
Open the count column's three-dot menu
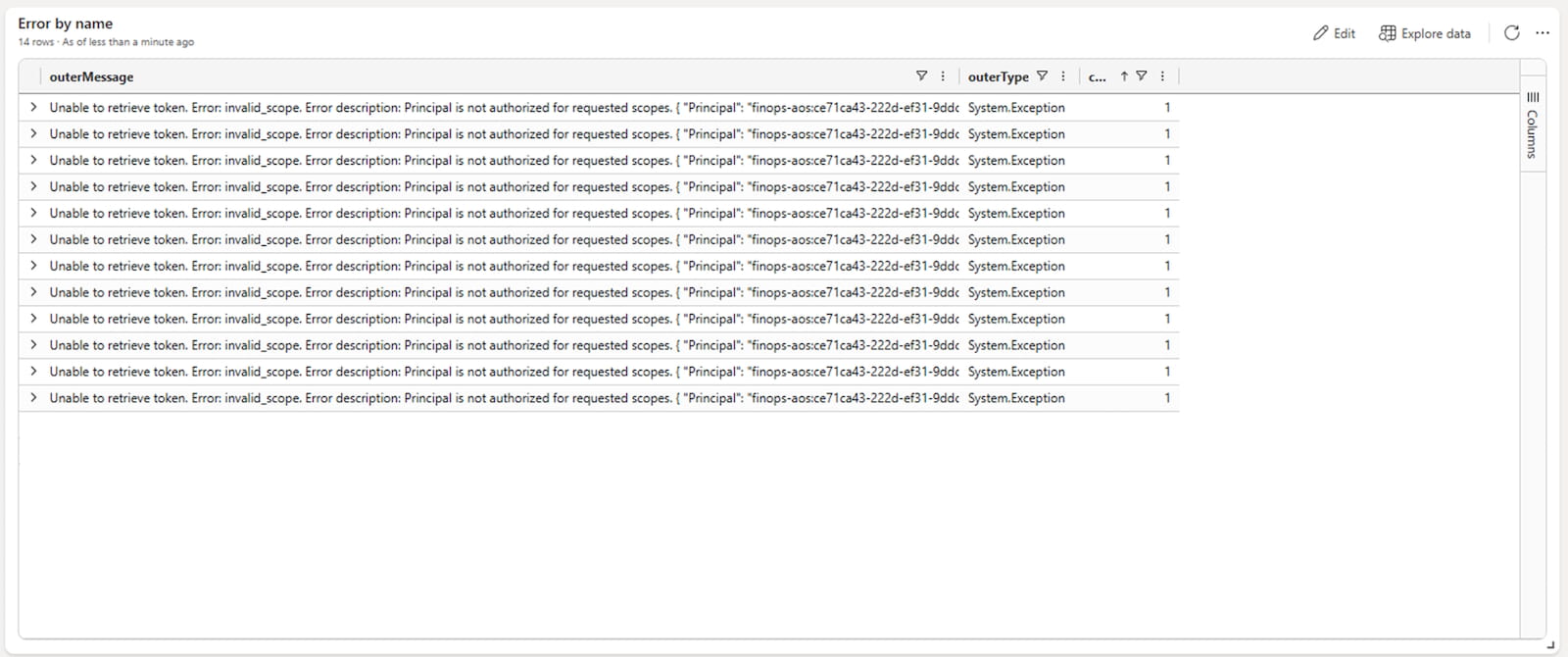pyautogui.click(x=1162, y=76)
